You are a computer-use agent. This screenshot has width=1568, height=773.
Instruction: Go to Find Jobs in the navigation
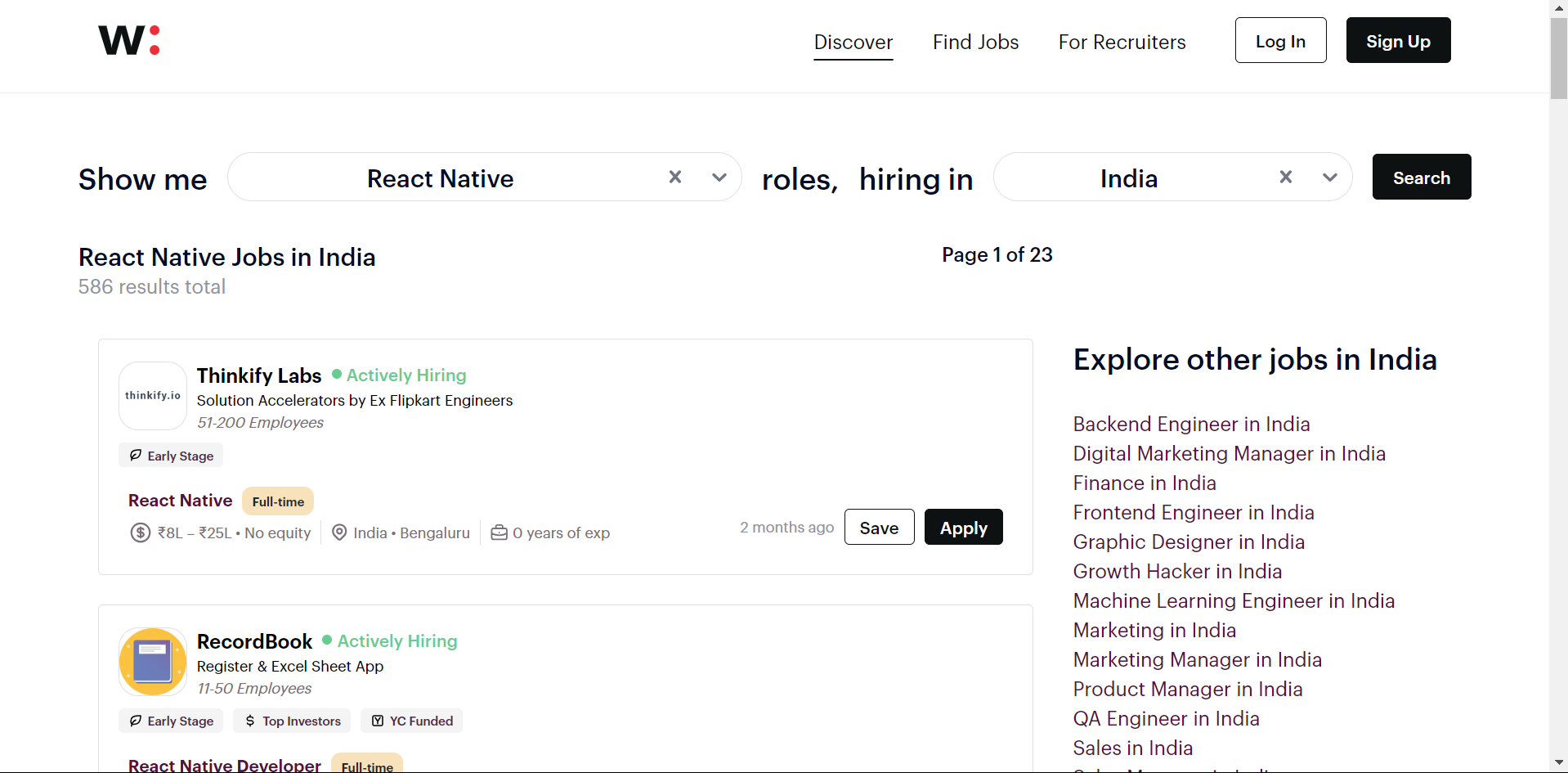[x=975, y=43]
